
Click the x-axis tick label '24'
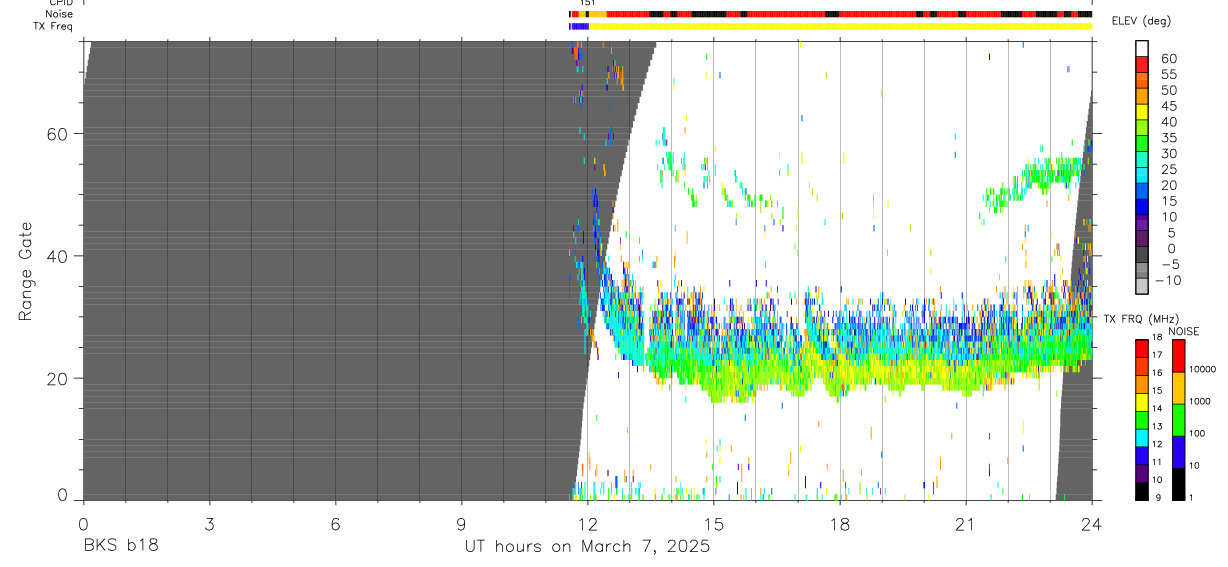[1092, 524]
